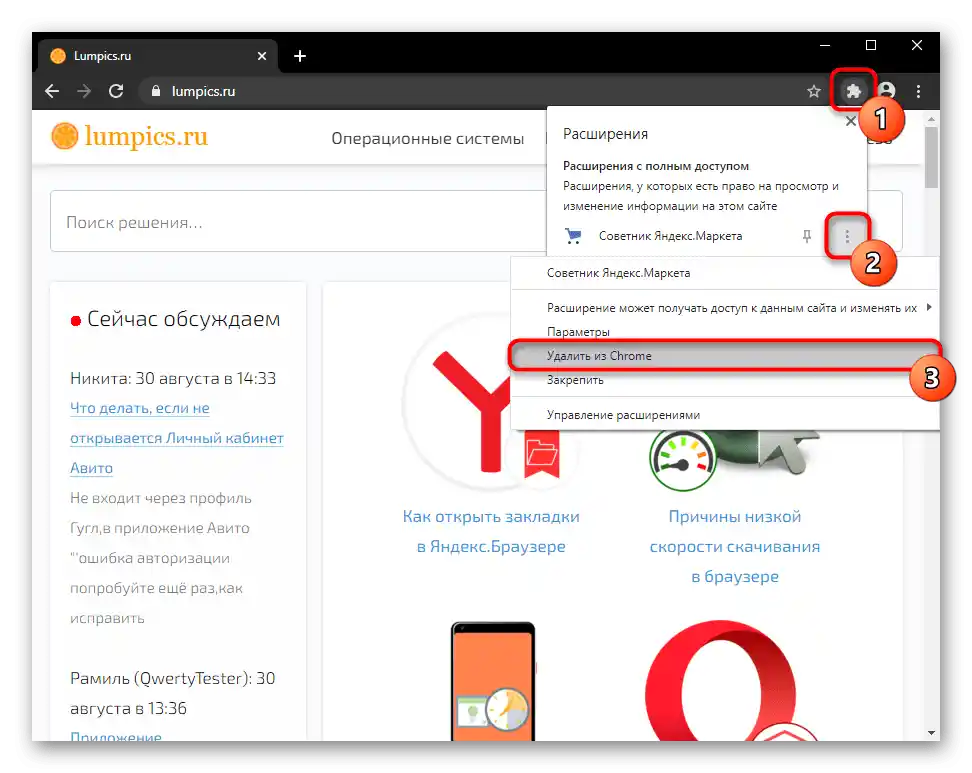Reload the page with the refresh icon

116,91
